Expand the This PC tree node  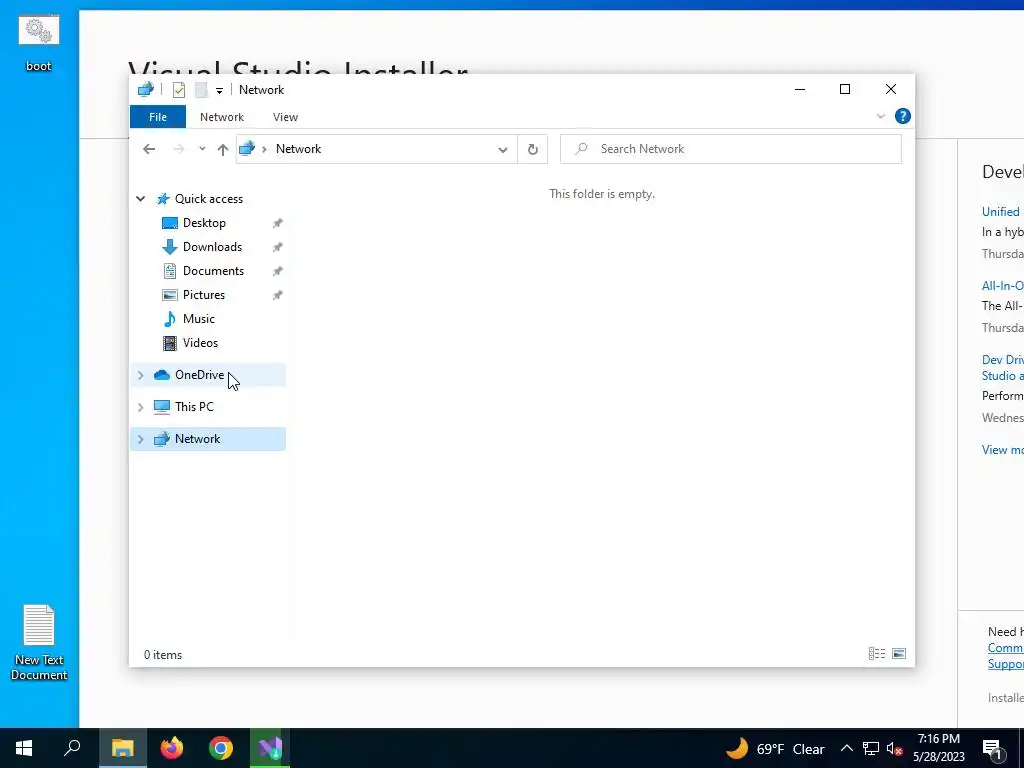[140, 407]
